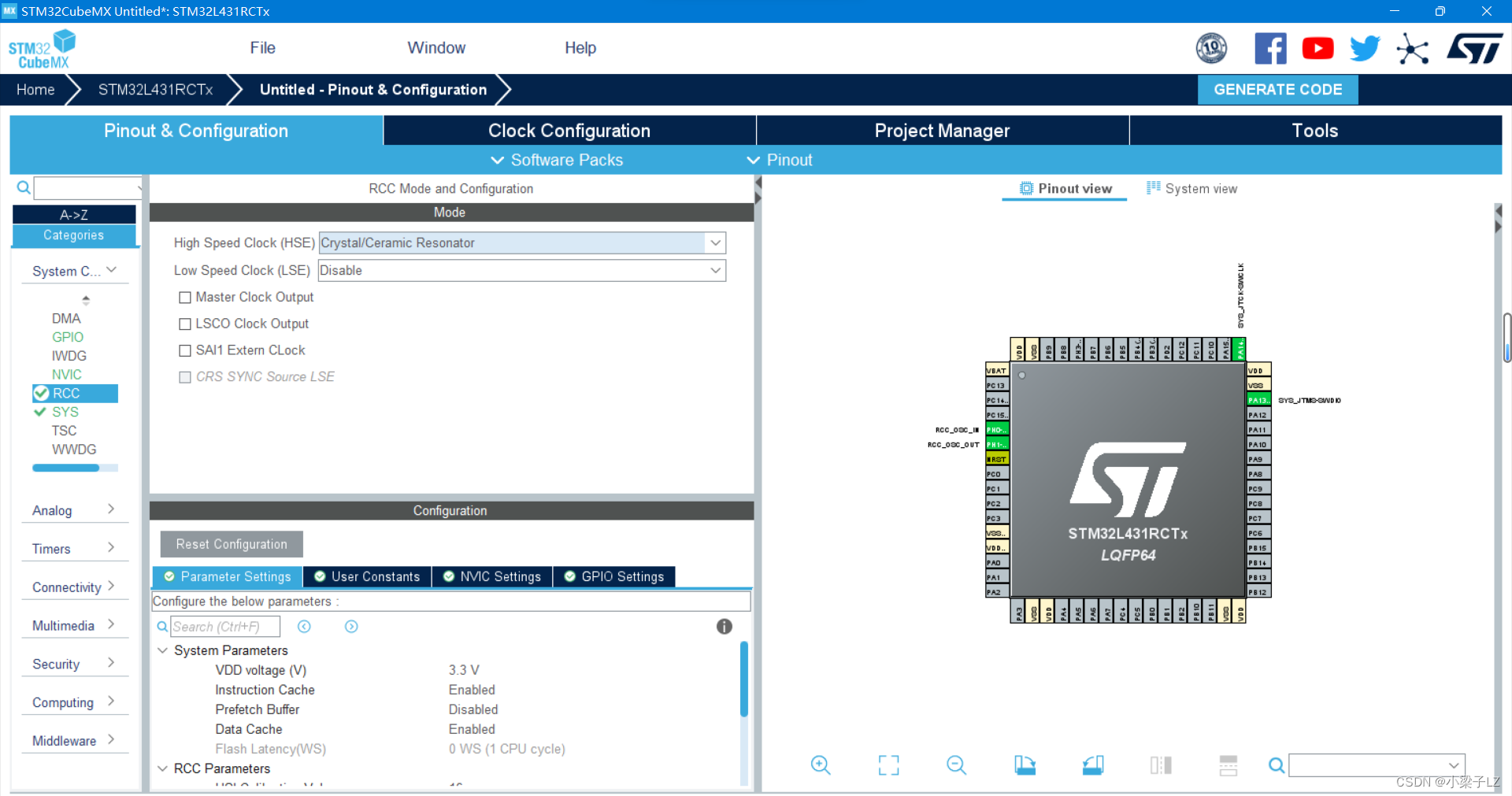Image resolution: width=1512 pixels, height=796 pixels.
Task: Collapse the System Parameters group
Action: point(163,650)
